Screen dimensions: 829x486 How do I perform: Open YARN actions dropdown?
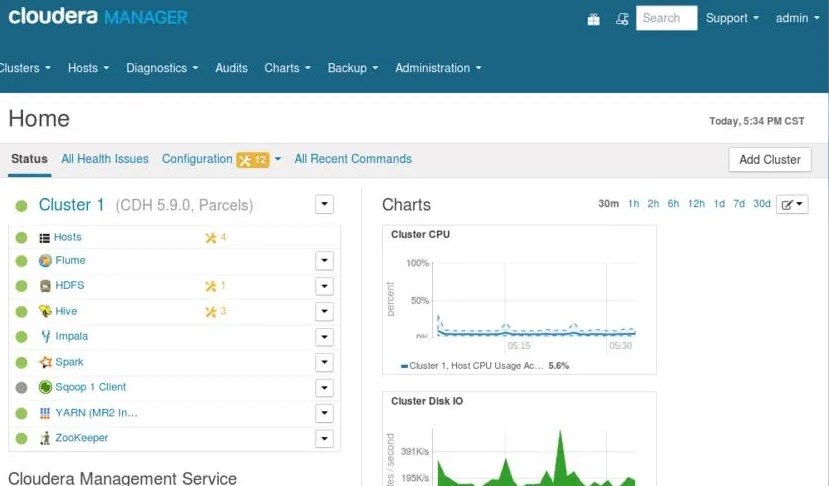[x=324, y=412]
